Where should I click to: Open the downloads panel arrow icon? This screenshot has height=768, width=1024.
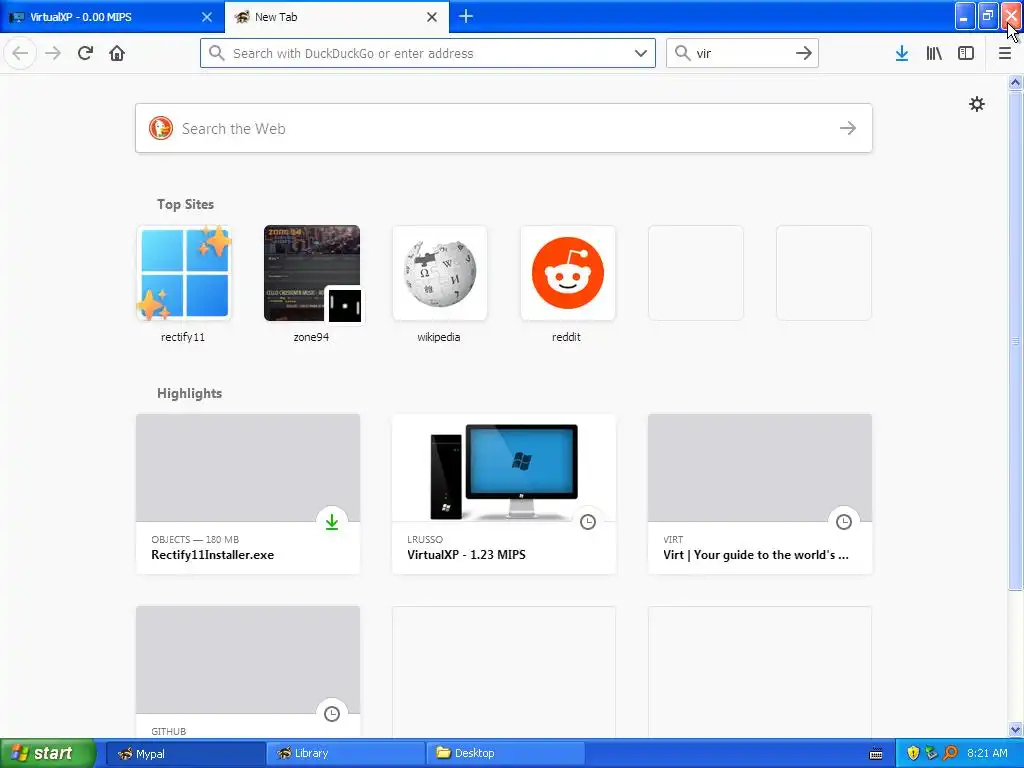coord(901,53)
